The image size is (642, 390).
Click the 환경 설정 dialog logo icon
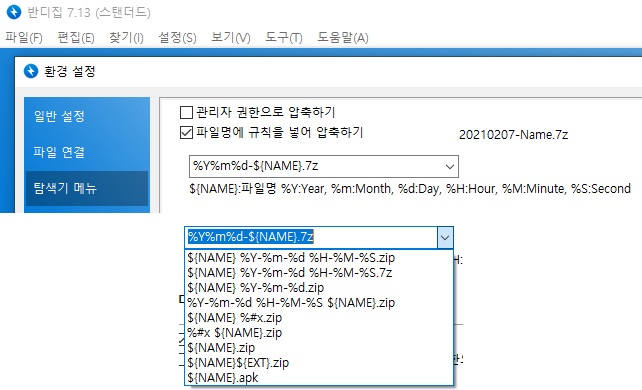pos(31,71)
